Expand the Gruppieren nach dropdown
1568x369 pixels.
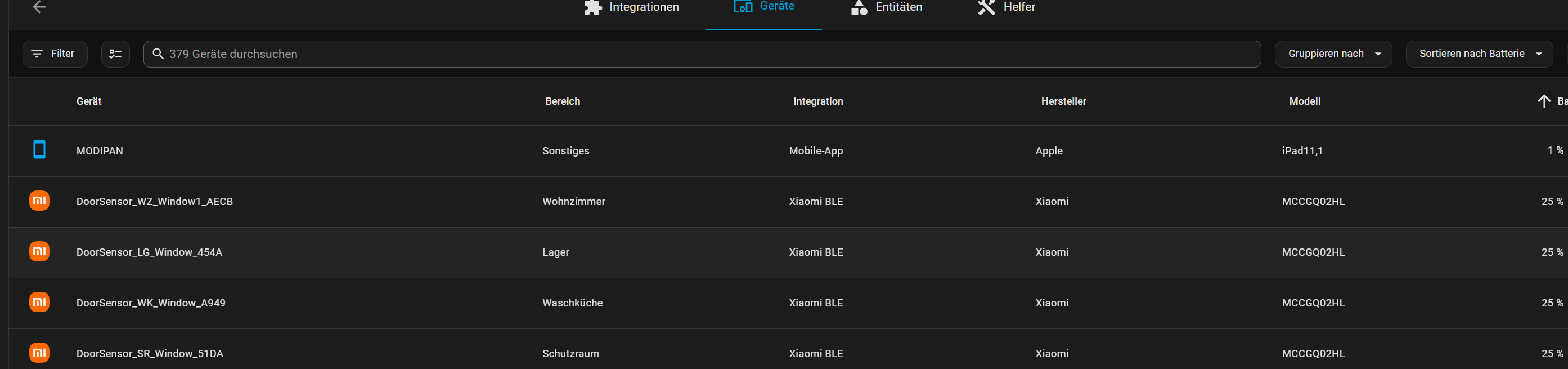(1332, 54)
